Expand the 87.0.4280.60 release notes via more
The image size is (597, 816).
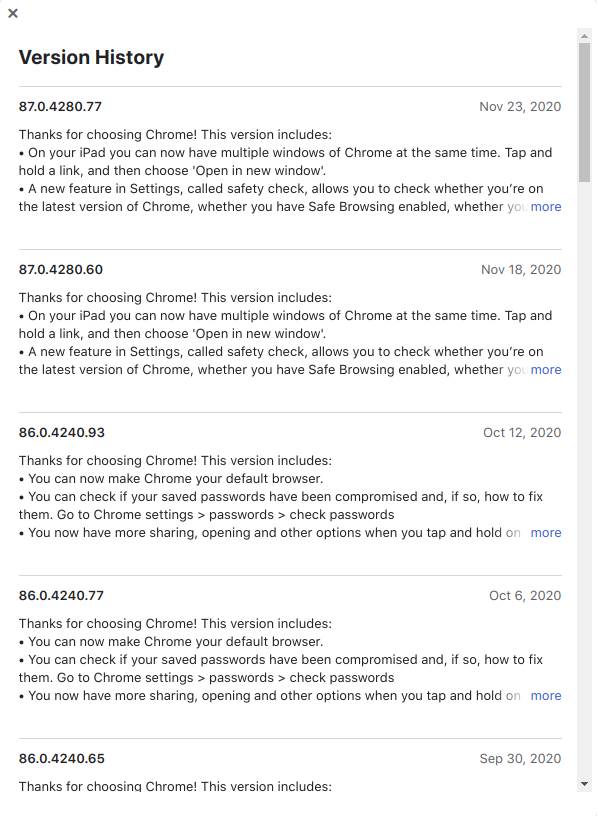tap(546, 369)
